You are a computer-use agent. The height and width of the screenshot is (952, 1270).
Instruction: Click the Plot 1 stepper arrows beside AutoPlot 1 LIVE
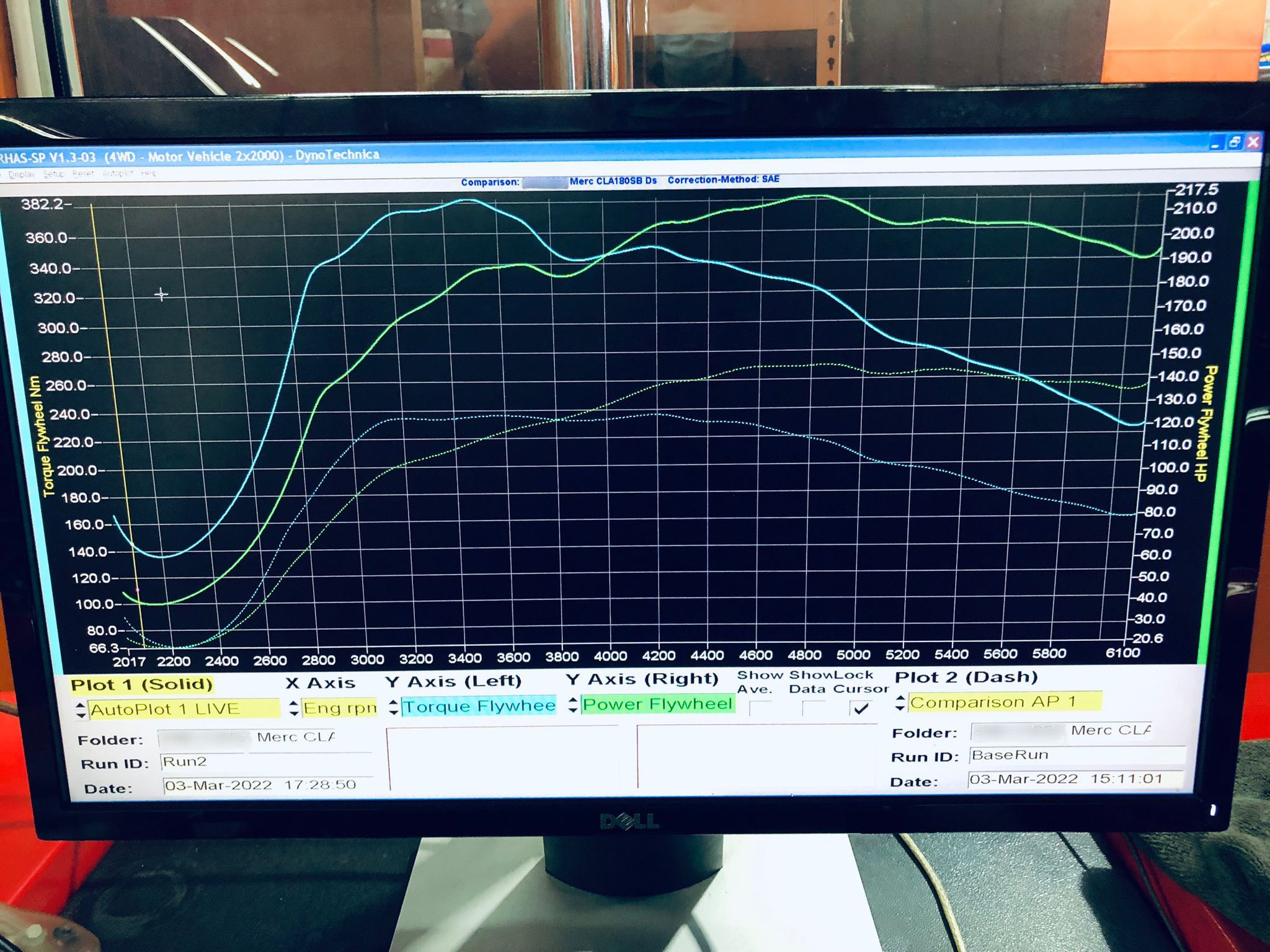pos(81,710)
